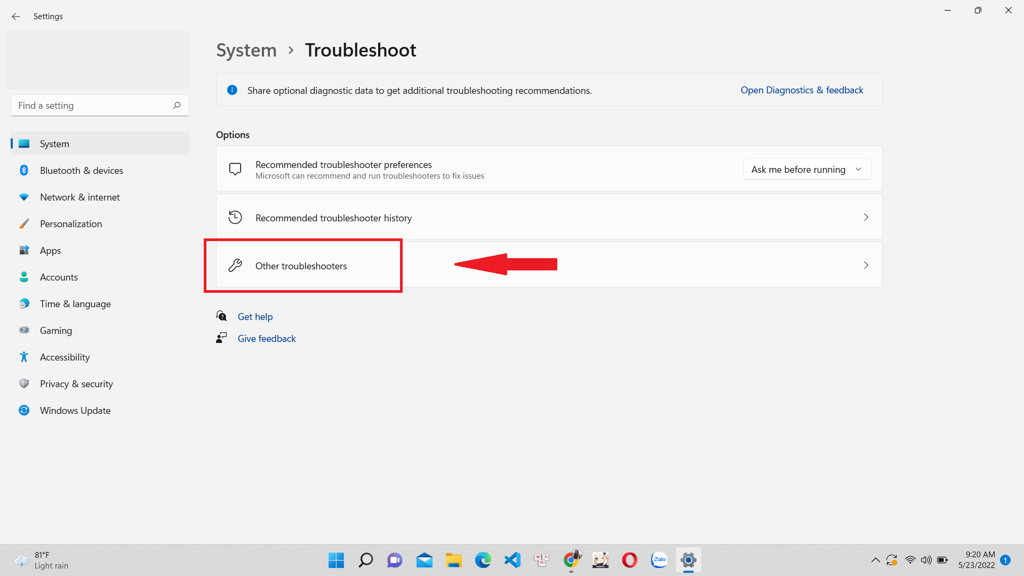Screen dimensions: 1024x576
Task: Click the Accessibility figure icon
Action: click(24, 357)
